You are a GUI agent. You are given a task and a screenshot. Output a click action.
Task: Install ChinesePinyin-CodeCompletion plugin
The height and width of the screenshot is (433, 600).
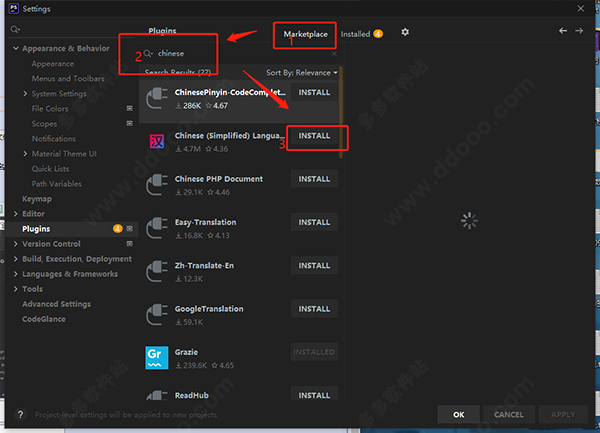click(314, 93)
